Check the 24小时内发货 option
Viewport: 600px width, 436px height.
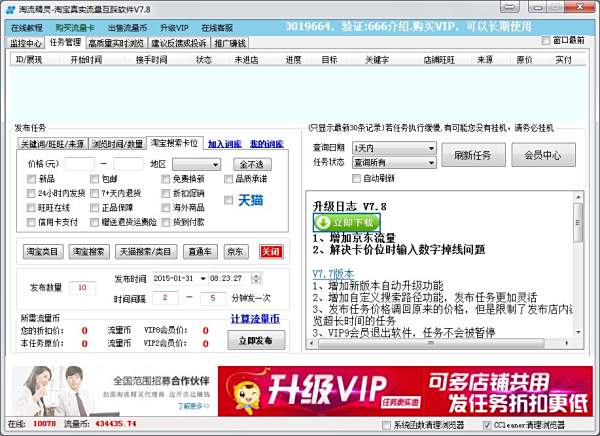[31, 193]
